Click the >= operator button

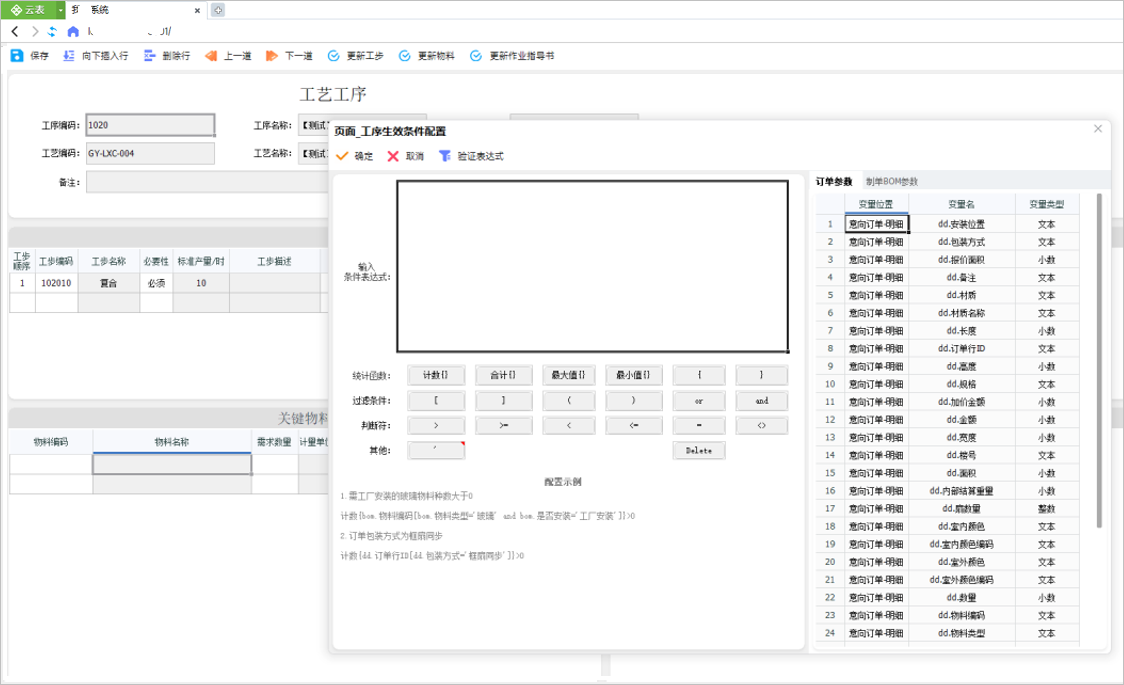click(503, 426)
